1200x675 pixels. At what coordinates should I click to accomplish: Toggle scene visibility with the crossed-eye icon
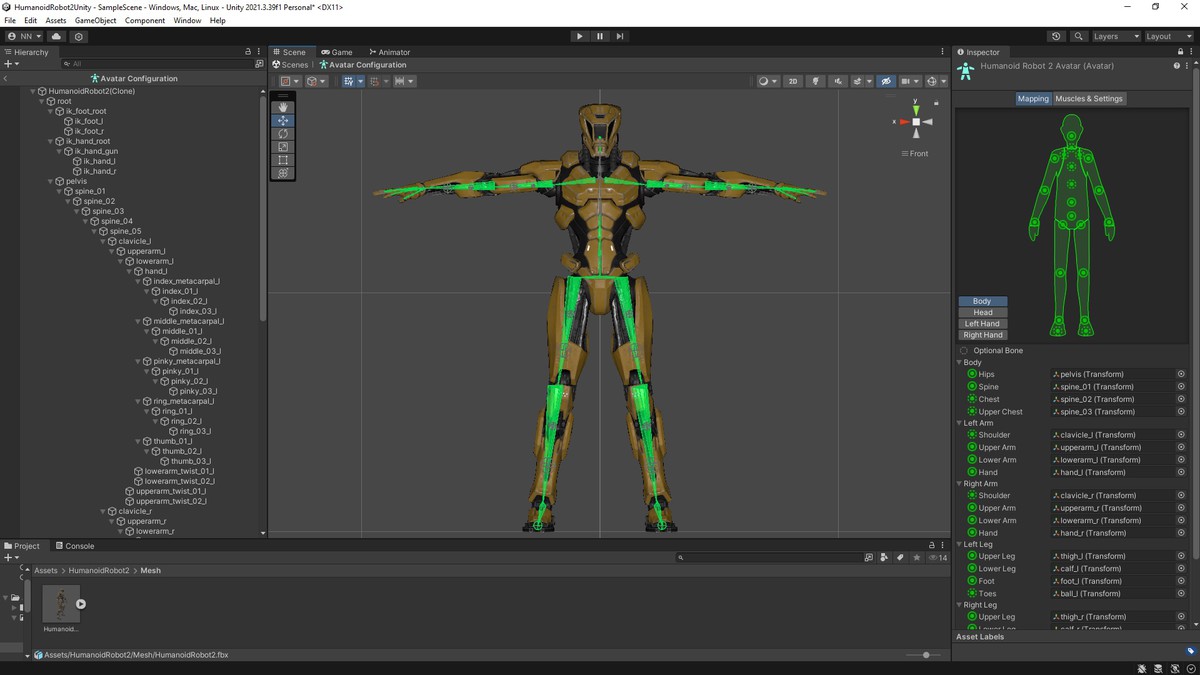886,81
